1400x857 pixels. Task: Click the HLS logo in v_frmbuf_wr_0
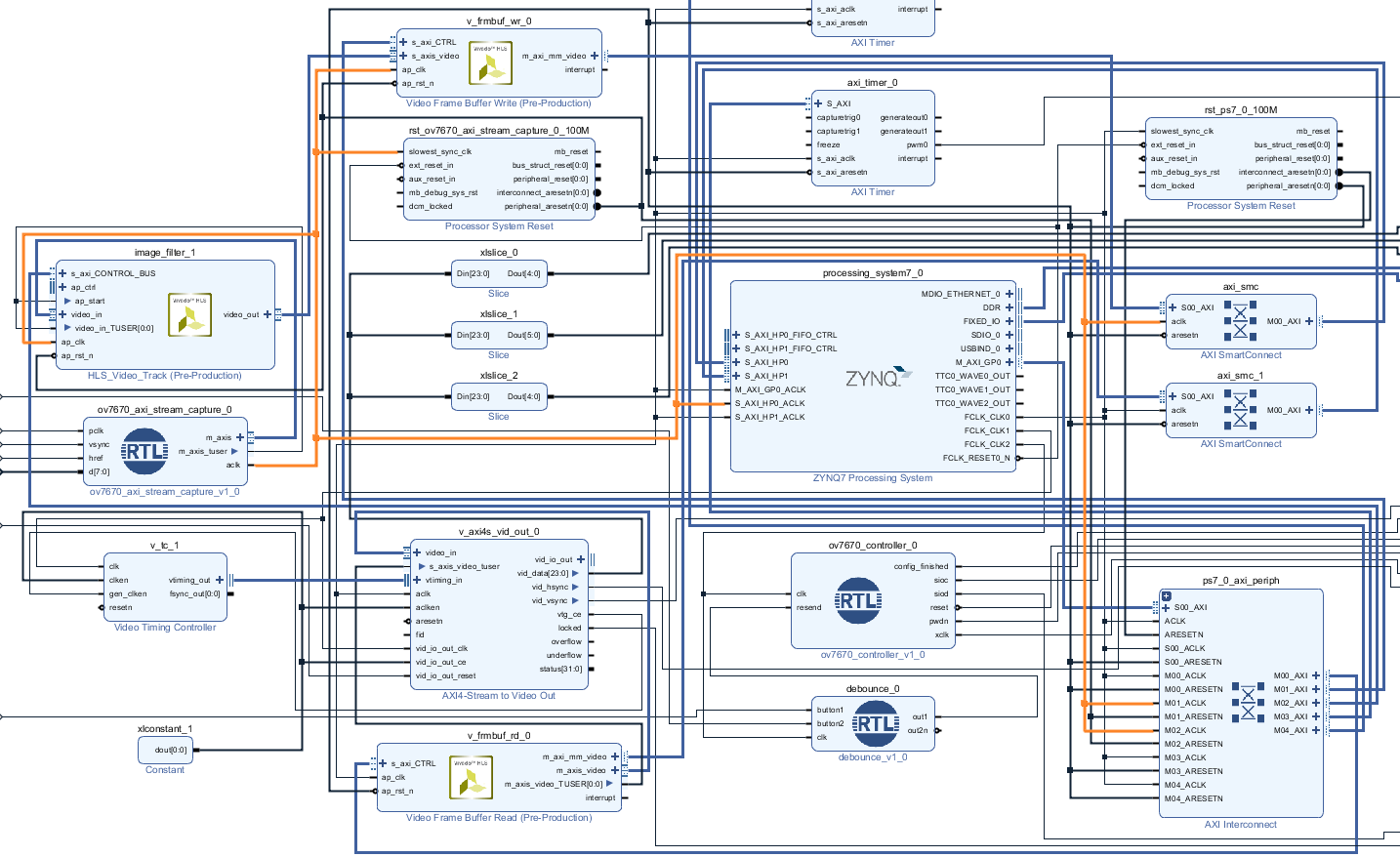point(490,63)
